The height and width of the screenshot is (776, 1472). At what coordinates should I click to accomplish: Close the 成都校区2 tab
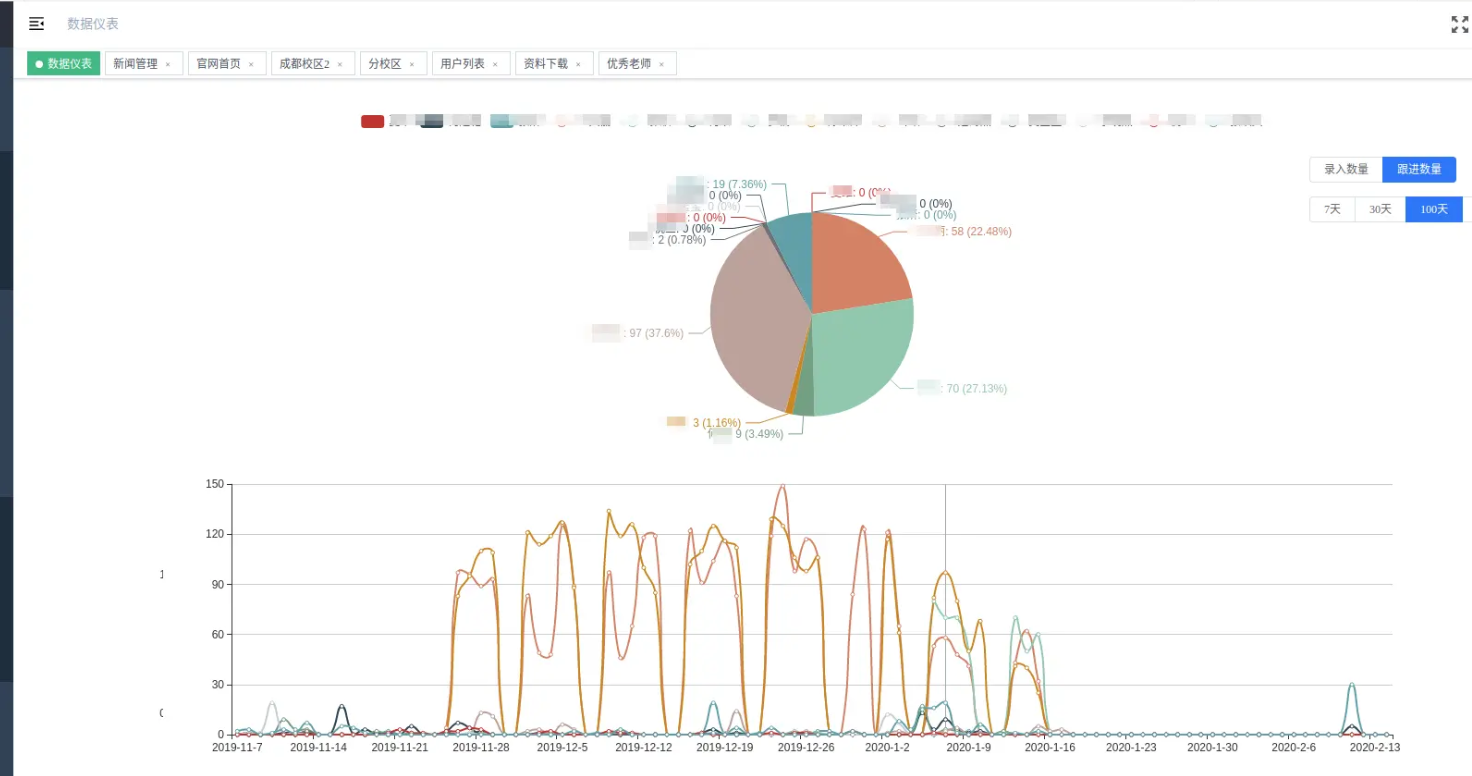[340, 65]
